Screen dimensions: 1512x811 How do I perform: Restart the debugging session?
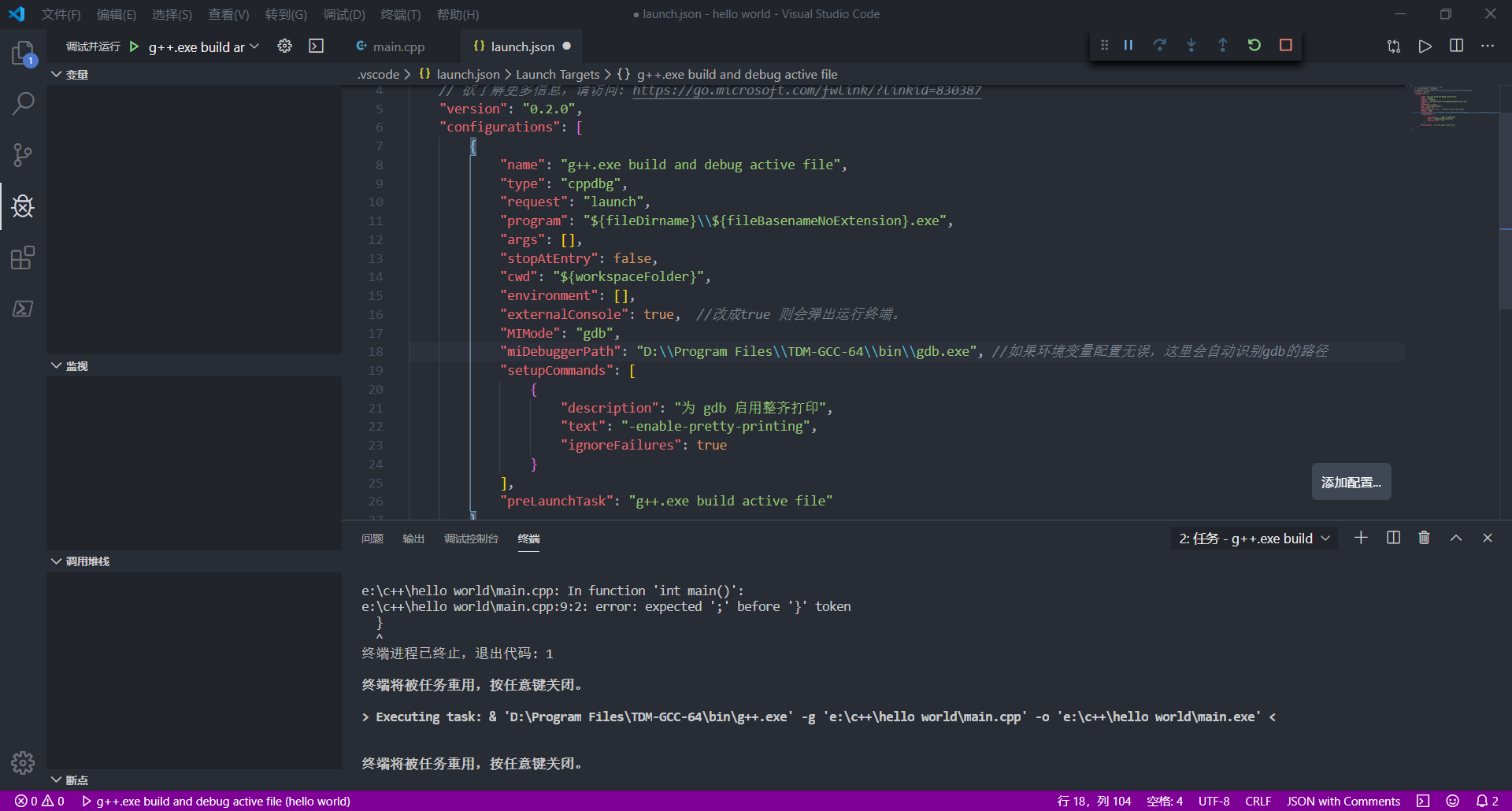coord(1254,46)
